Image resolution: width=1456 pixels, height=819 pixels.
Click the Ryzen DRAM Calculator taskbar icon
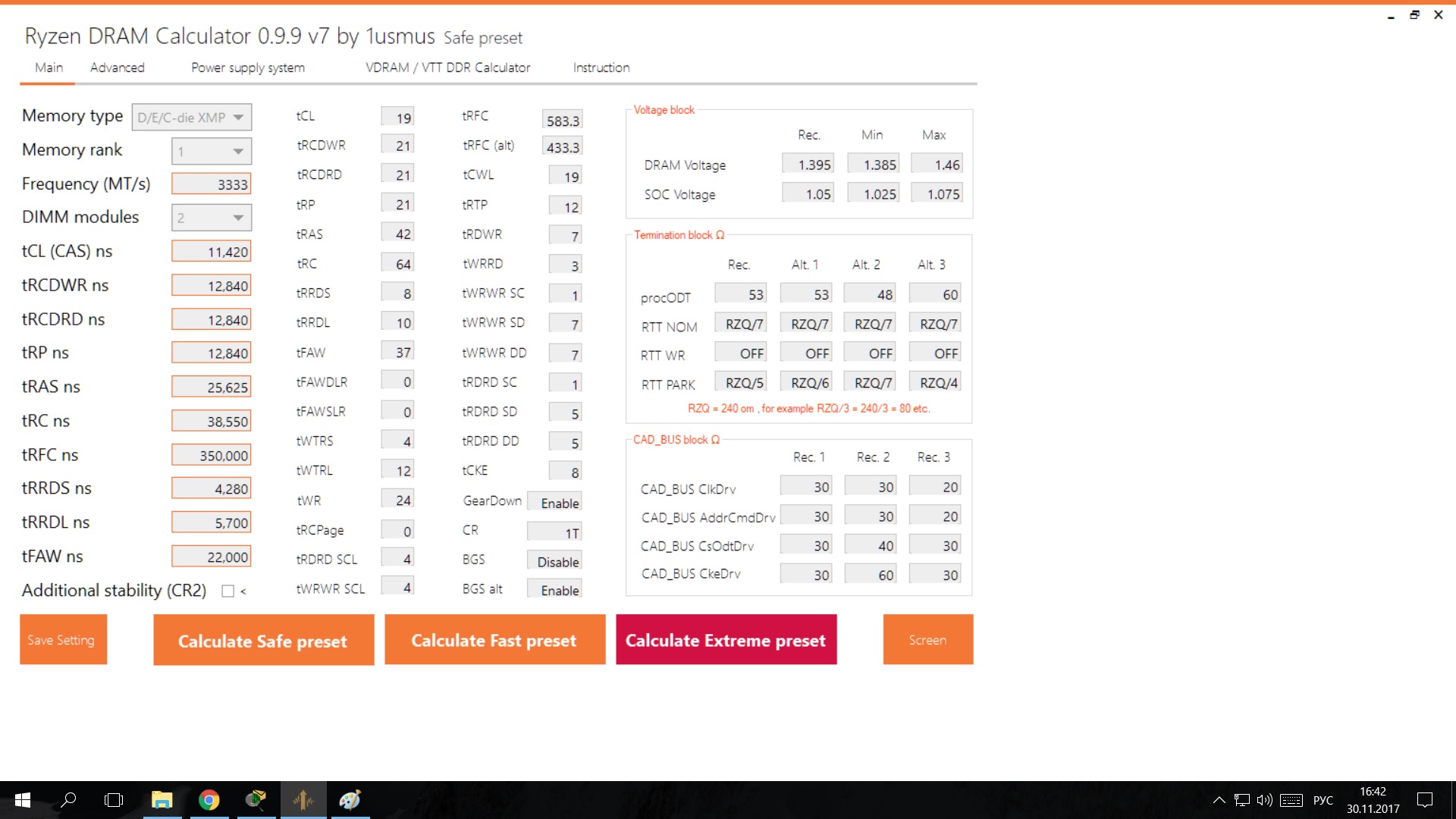point(303,800)
